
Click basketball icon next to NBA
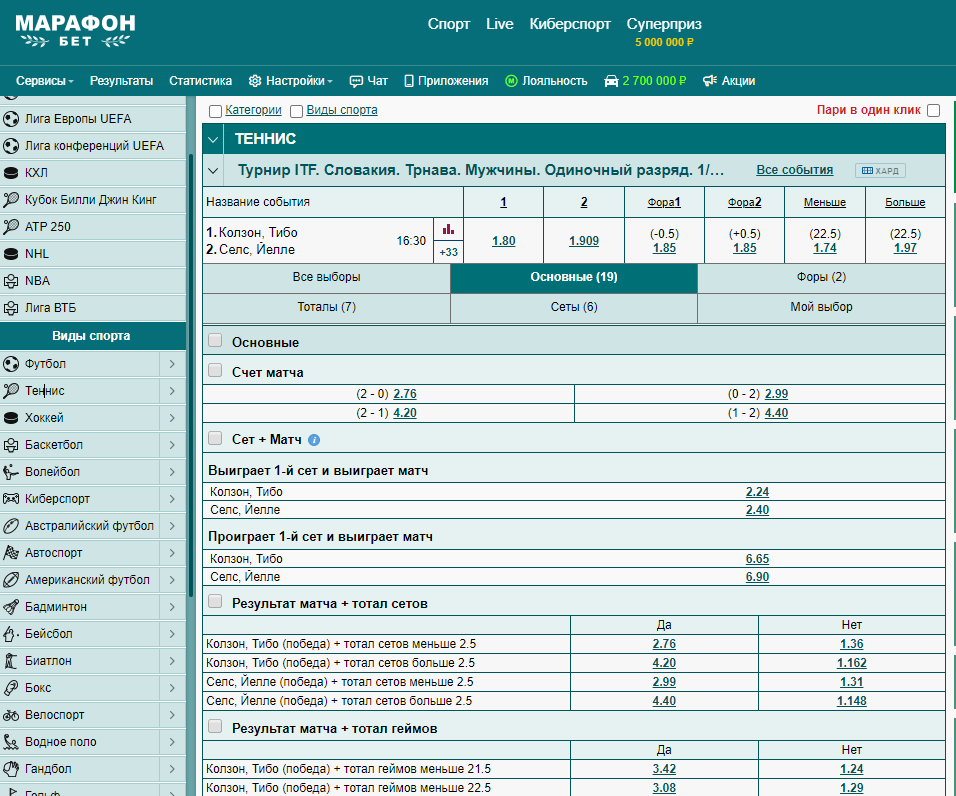point(11,281)
